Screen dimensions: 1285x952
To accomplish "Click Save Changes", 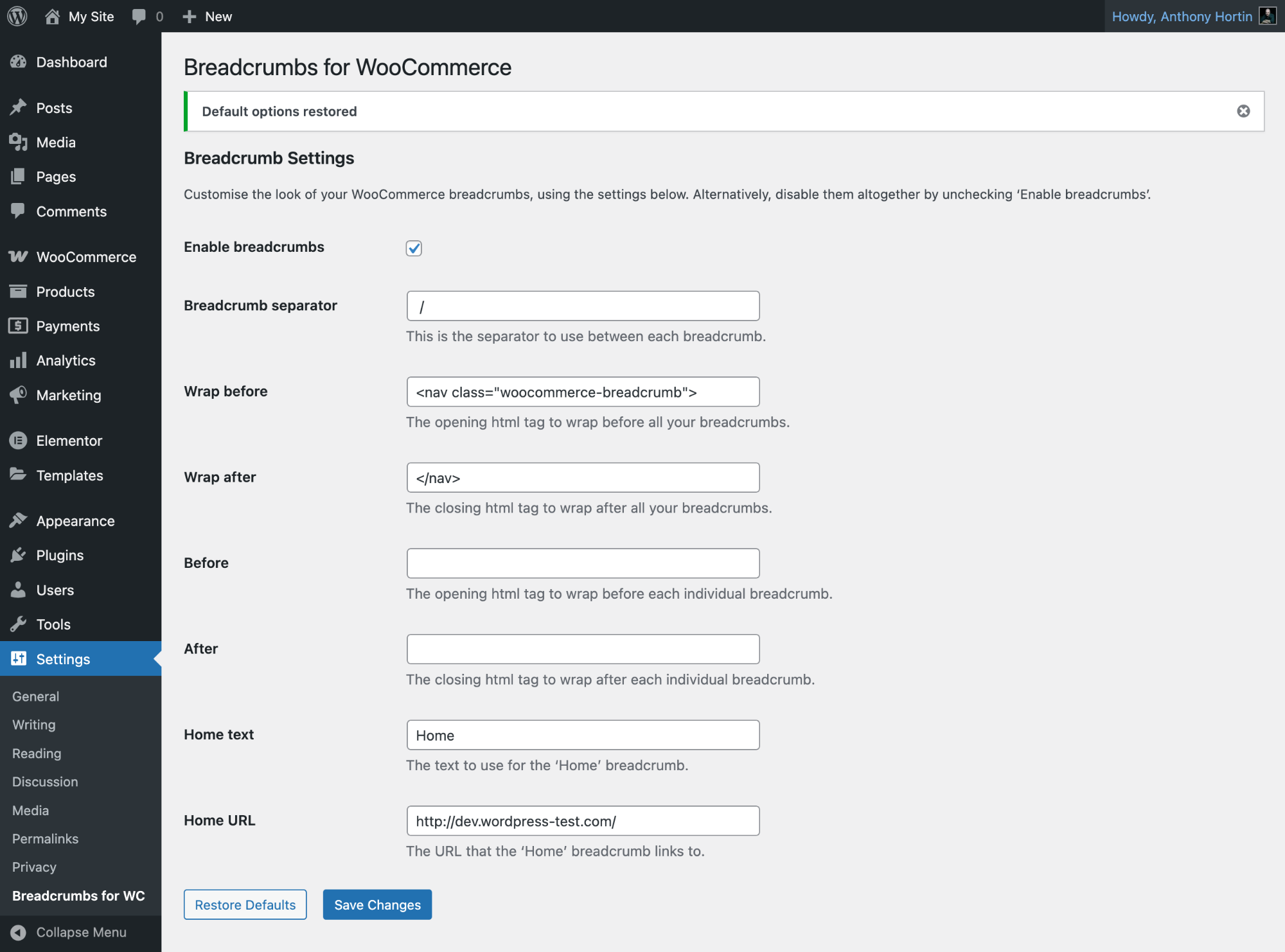I will pos(377,904).
